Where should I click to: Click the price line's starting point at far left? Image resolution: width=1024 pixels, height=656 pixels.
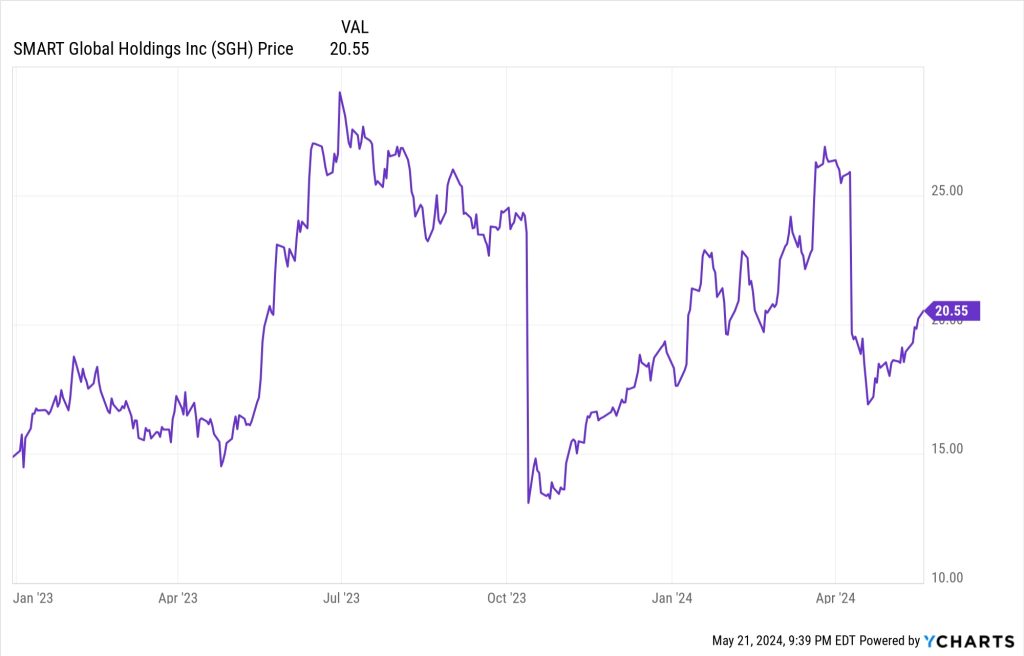13,456
